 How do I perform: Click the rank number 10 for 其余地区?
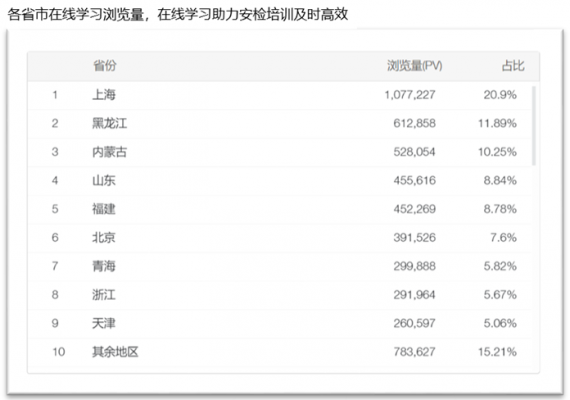coord(59,352)
